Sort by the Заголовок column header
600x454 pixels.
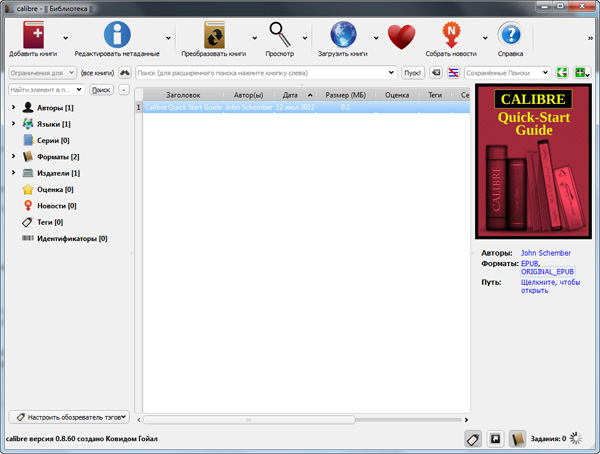coord(183,94)
